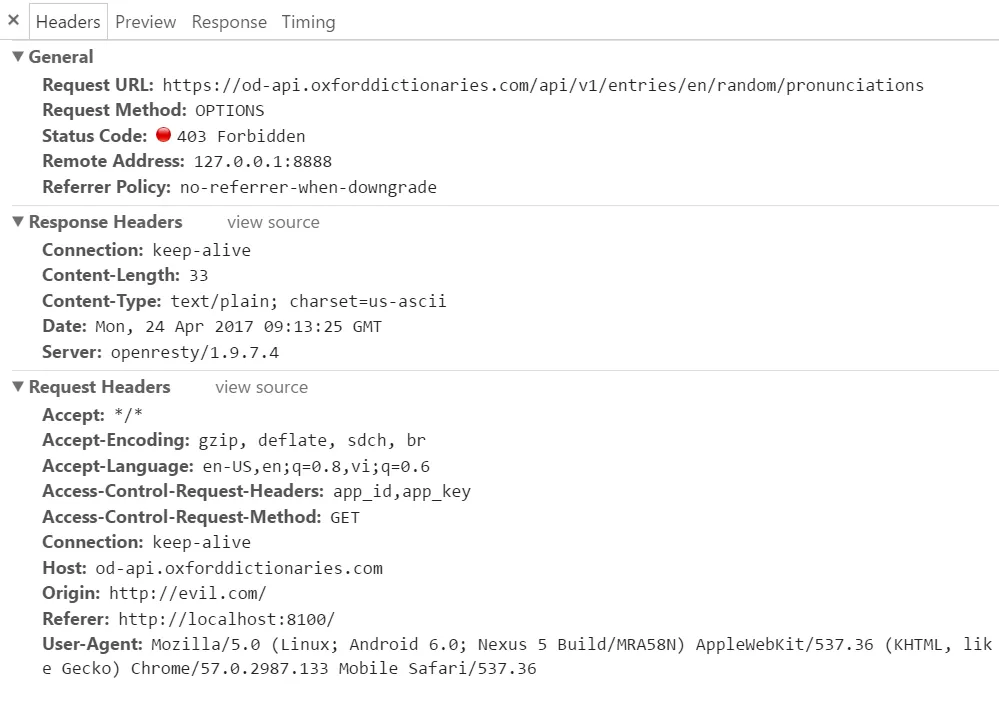The image size is (999, 721).
Task: View source of Request Headers
Action: pos(261,387)
